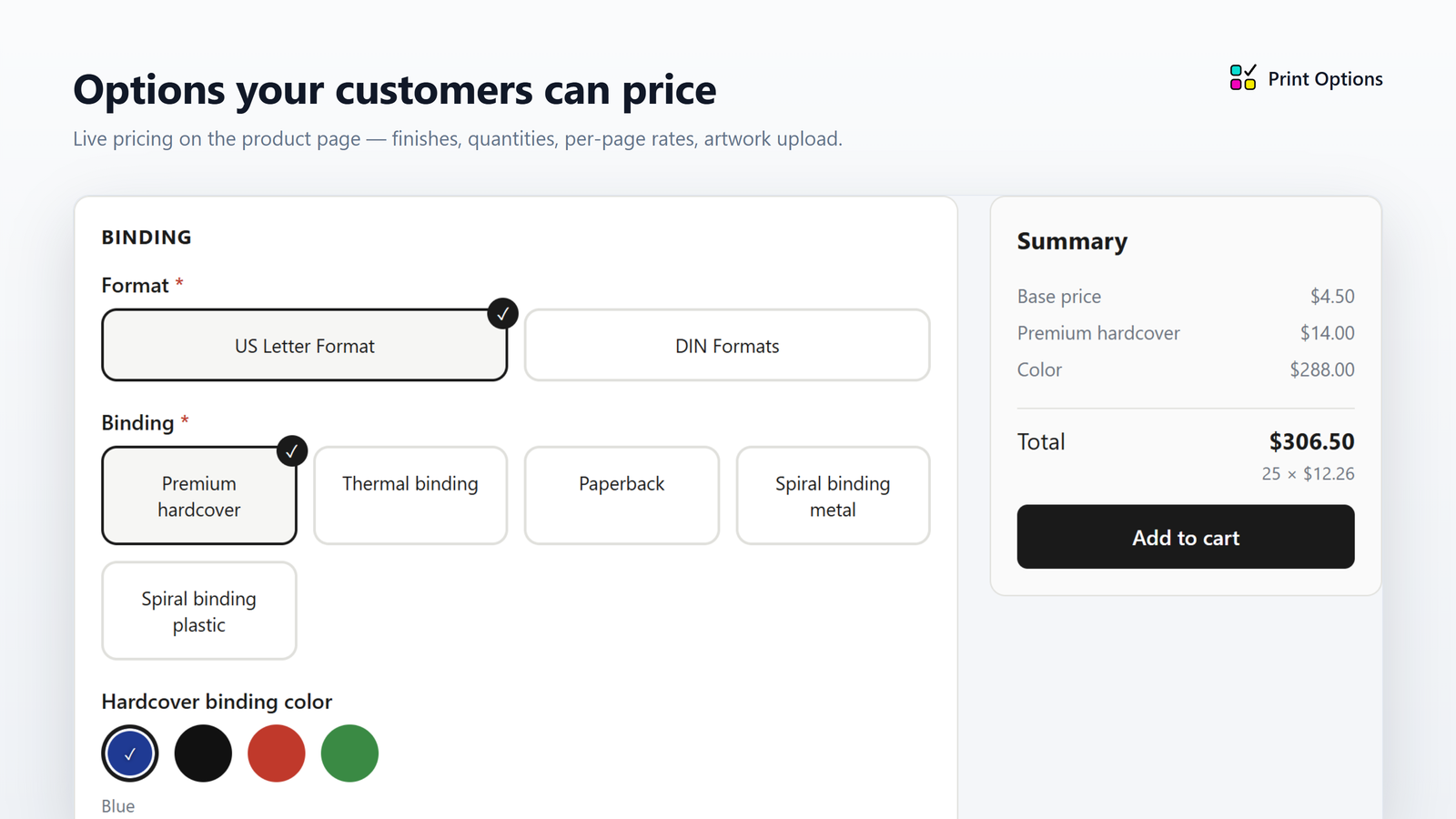Click the Color price line in Summary
The image size is (1456, 819).
(1186, 369)
